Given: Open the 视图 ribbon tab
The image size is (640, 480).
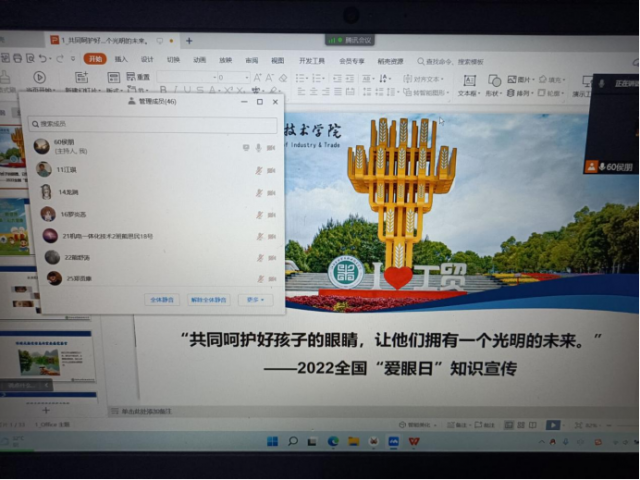Looking at the screenshot, I should tap(278, 59).
